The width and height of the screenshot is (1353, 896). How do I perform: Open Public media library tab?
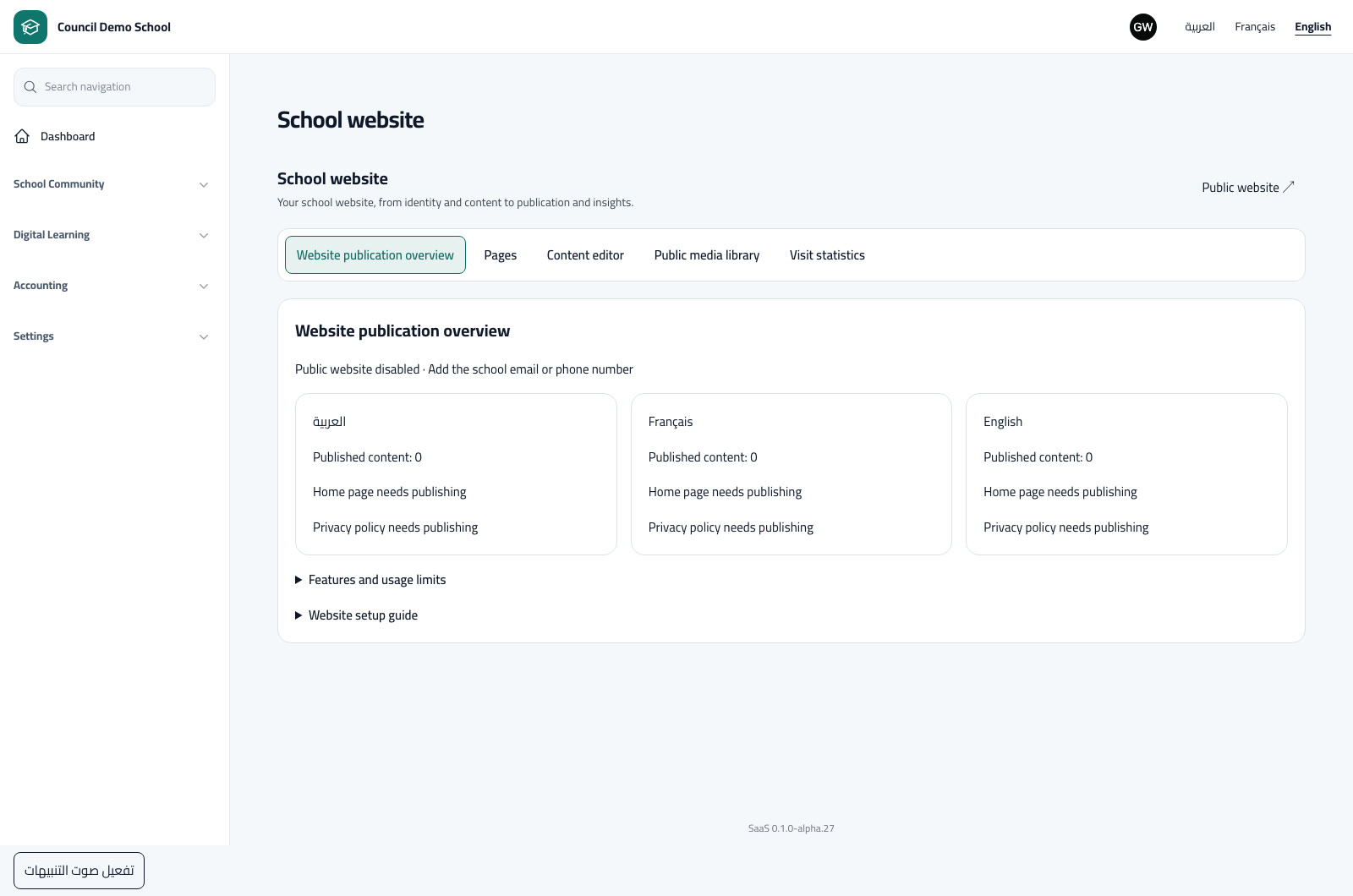[707, 255]
